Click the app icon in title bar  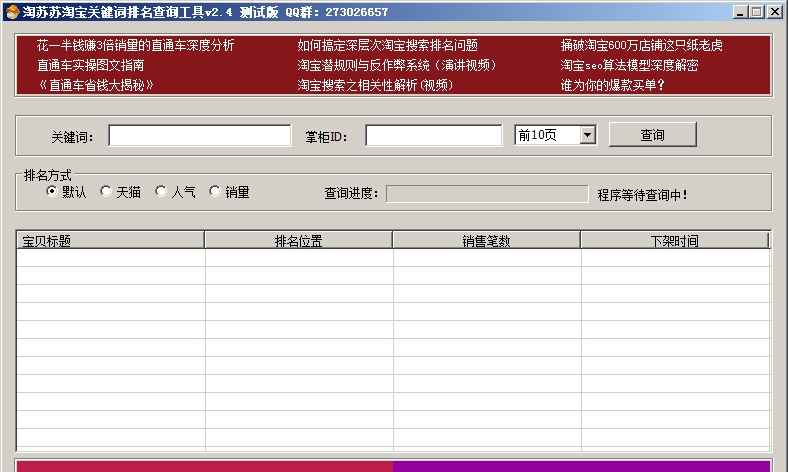(x=12, y=12)
